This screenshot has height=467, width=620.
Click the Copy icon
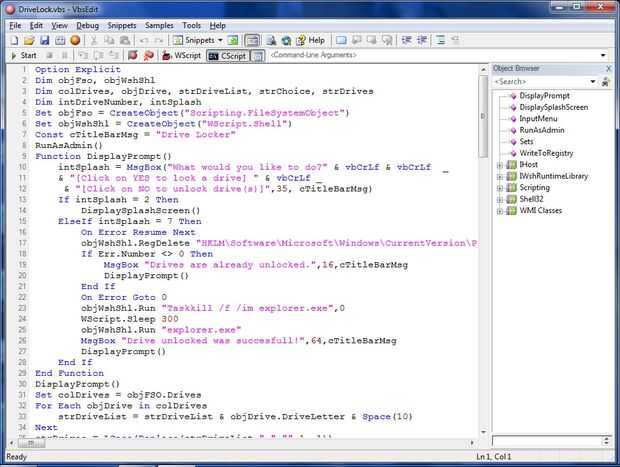tap(109, 40)
